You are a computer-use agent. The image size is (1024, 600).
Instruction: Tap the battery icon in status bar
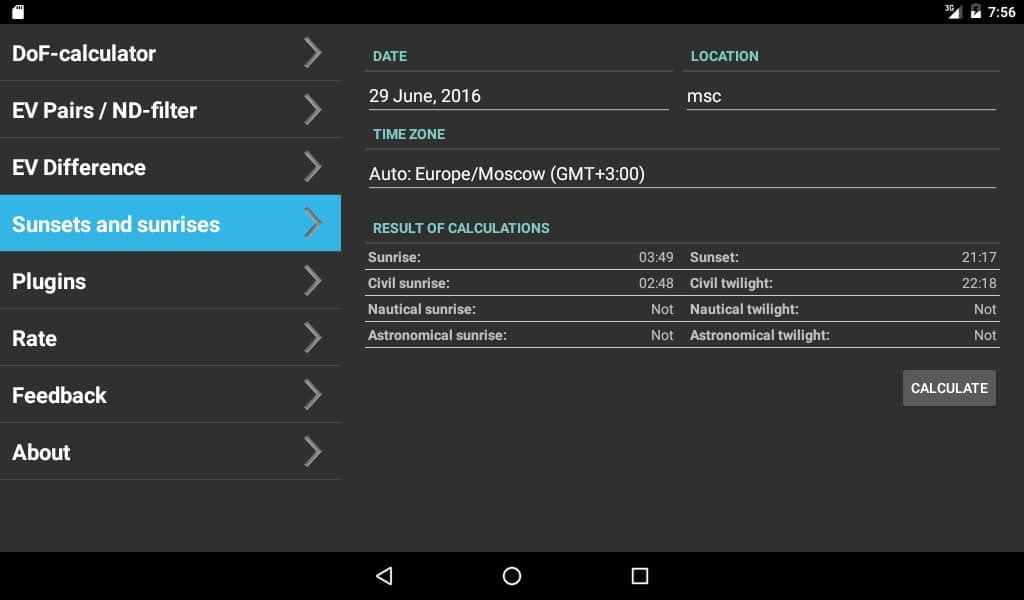[x=975, y=12]
